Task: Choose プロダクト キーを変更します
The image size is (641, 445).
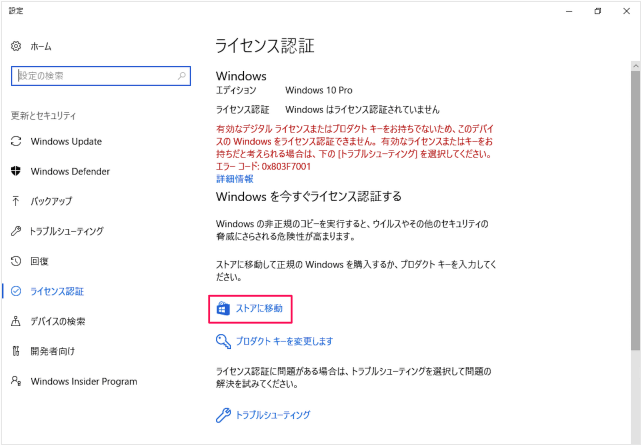Action: click(284, 341)
